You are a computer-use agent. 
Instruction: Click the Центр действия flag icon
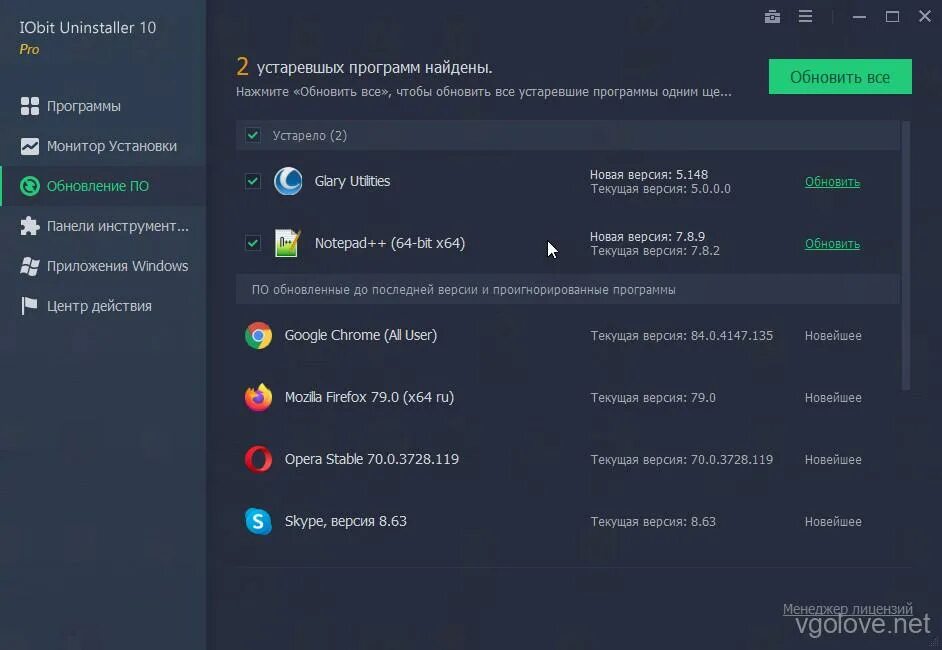pyautogui.click(x=29, y=306)
